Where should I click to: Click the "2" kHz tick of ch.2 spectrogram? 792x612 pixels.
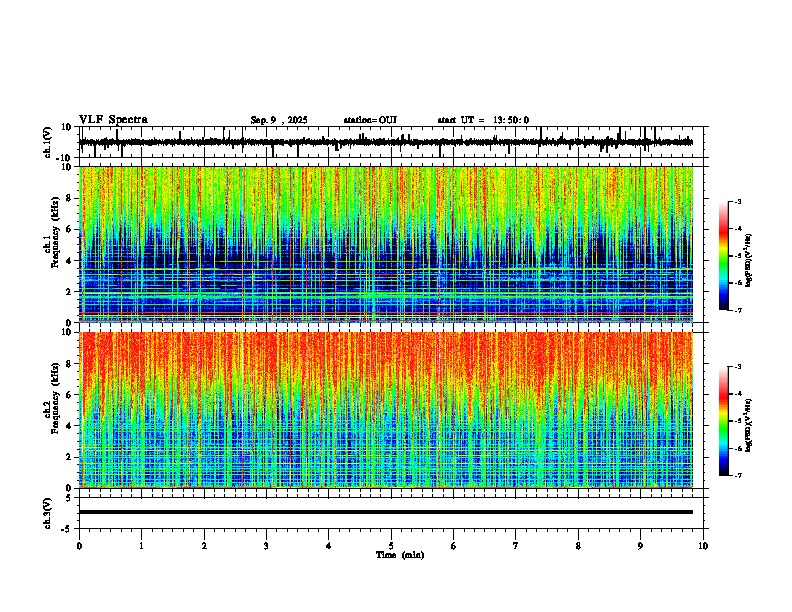click(69, 457)
